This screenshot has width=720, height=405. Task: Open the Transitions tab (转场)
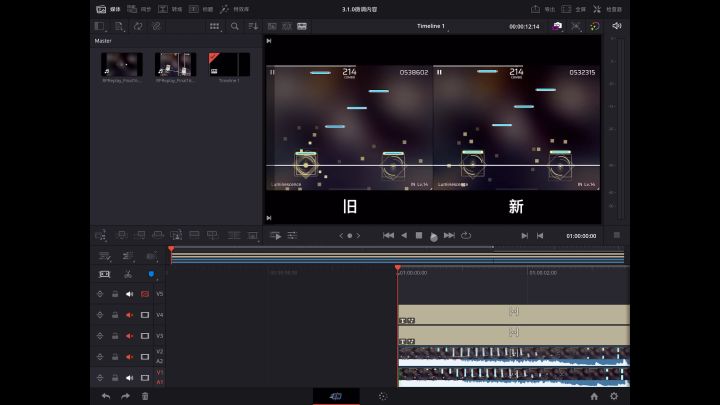point(170,9)
